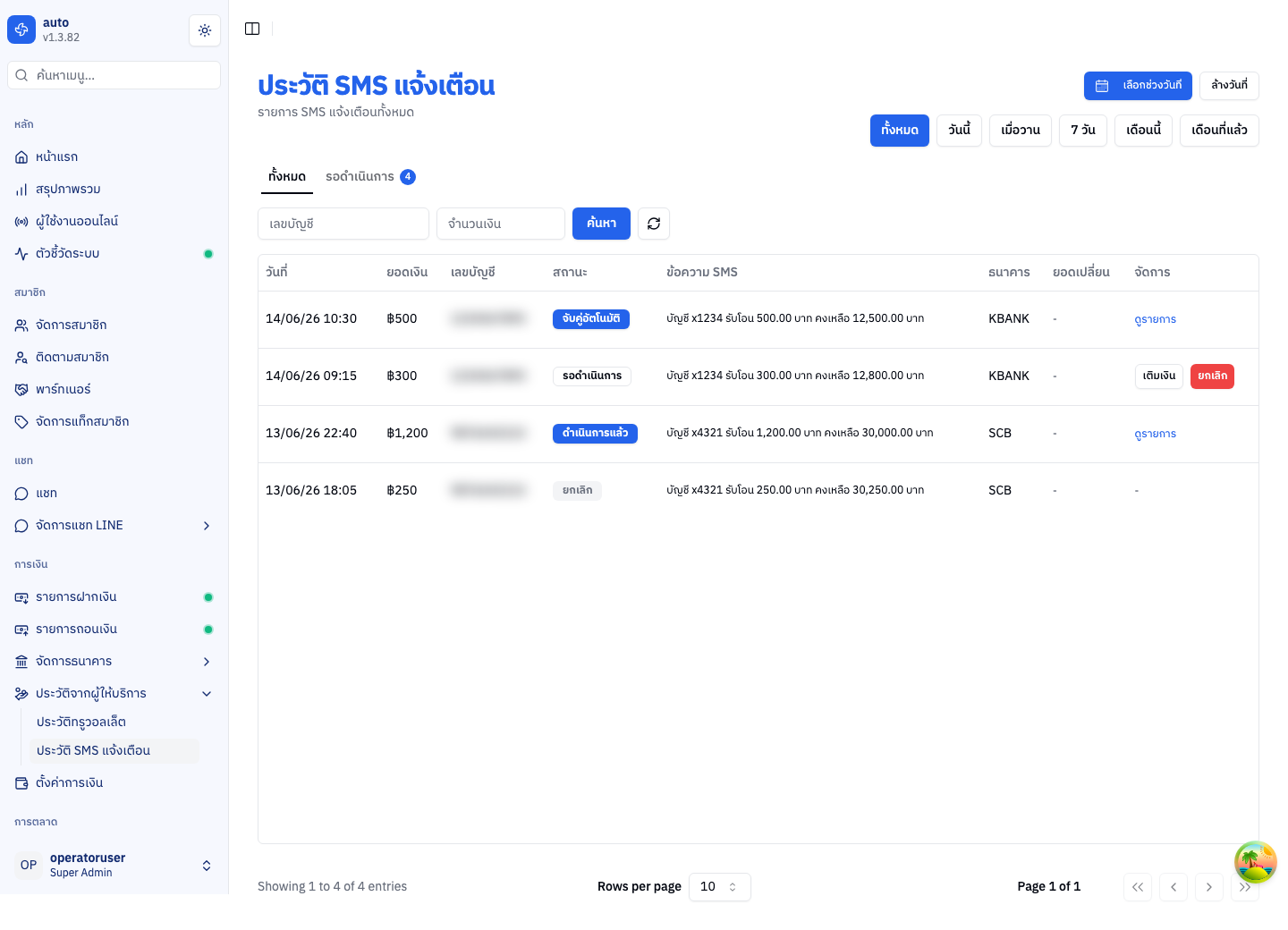Collapse the ประวัติจากผู้ให้บริการ submenu chevron
The image size is (1288, 930).
coord(207,694)
